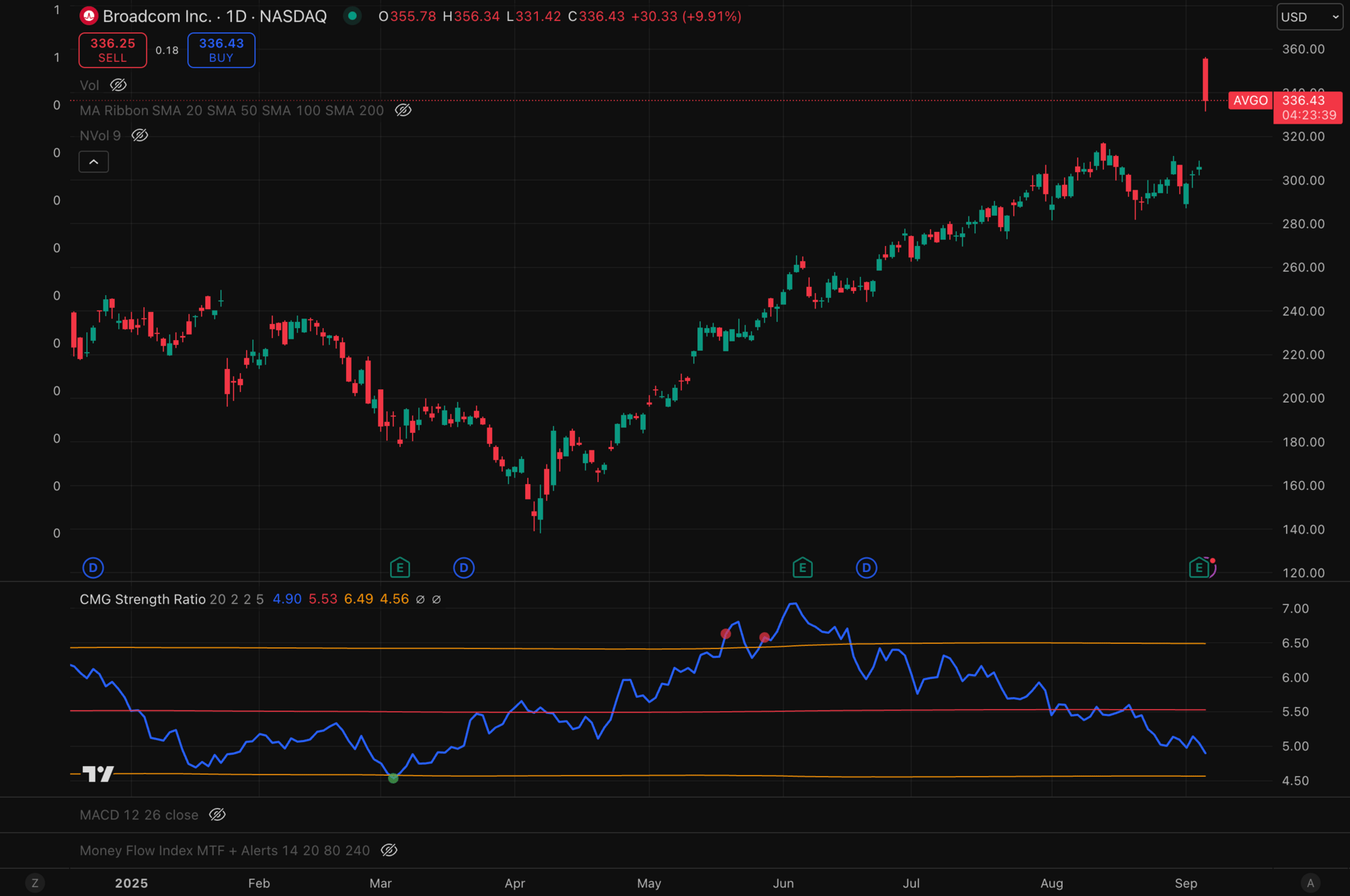Click the Feb label on time axis

(259, 883)
